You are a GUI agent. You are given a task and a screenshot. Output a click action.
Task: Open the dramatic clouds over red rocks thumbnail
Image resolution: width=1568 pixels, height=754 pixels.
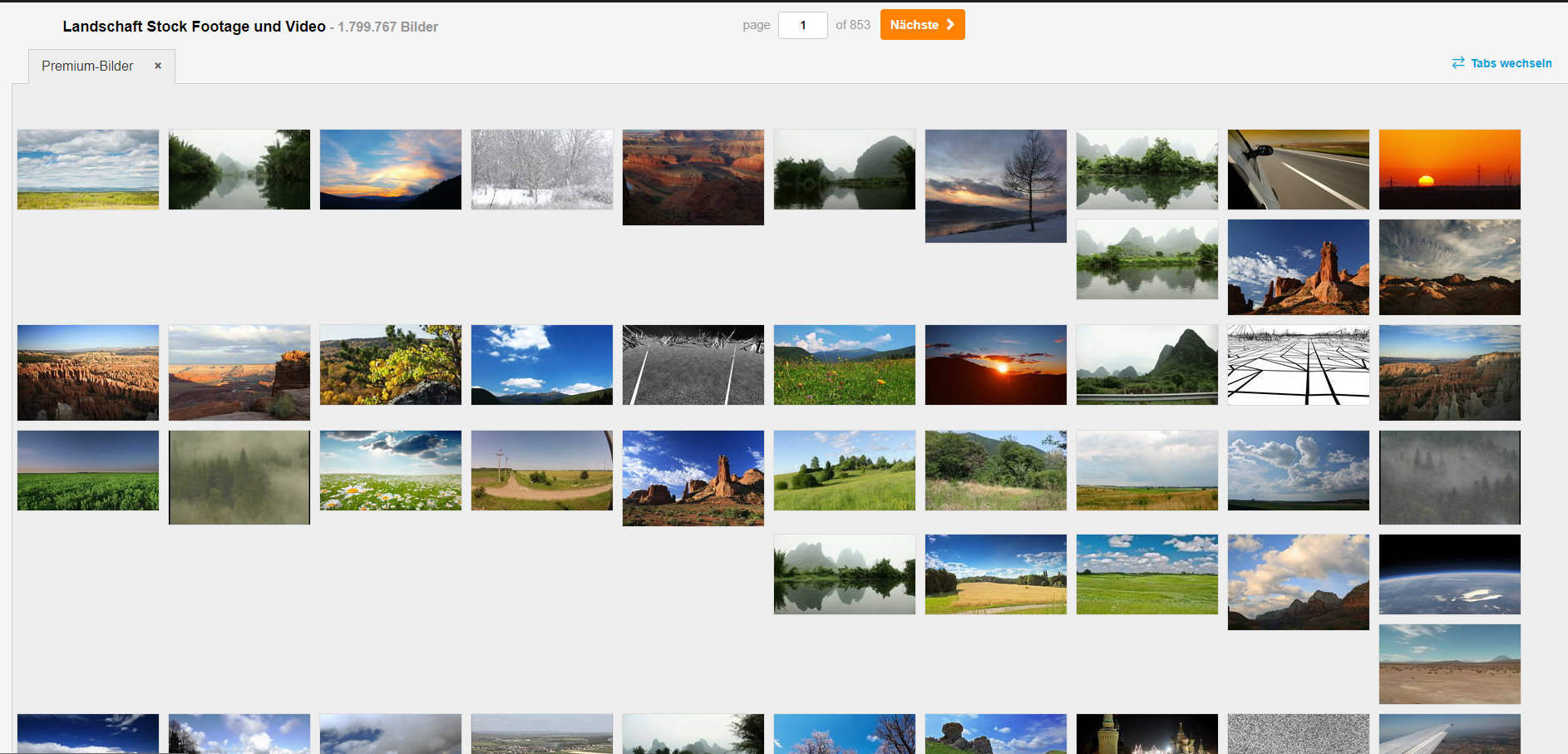[x=1450, y=267]
